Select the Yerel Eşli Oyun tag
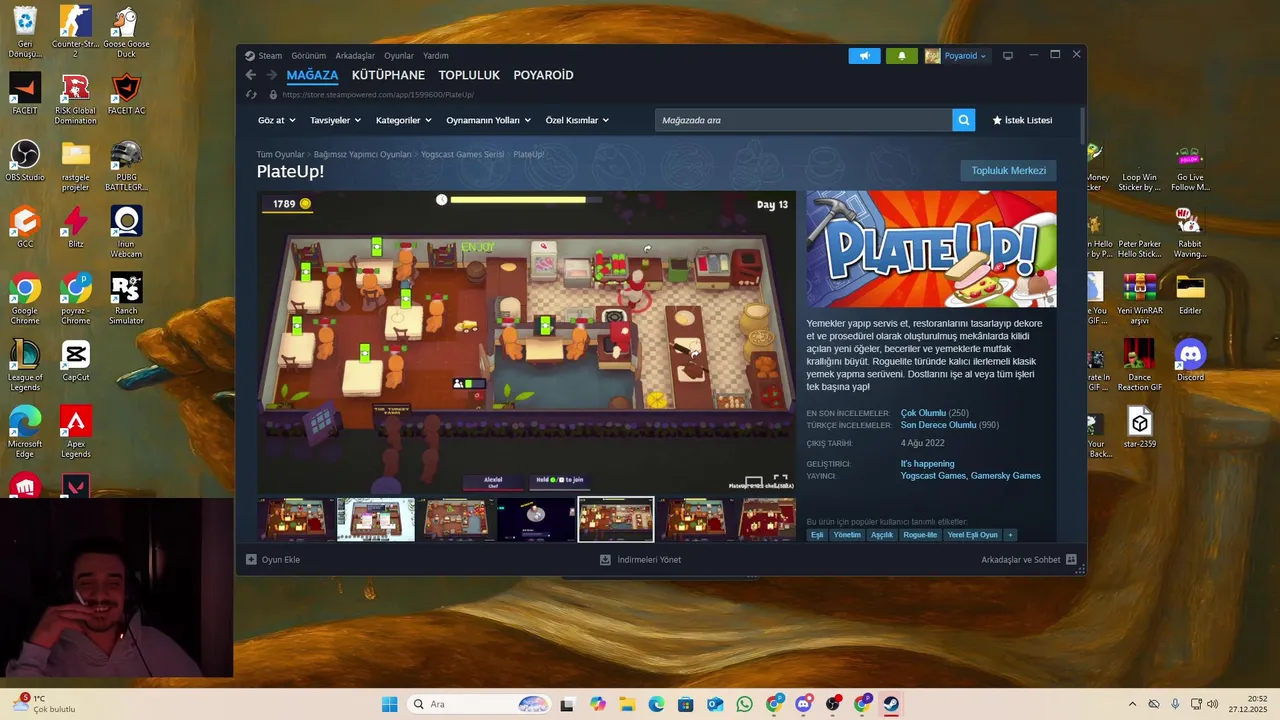Viewport: 1280px width, 720px height. [973, 535]
